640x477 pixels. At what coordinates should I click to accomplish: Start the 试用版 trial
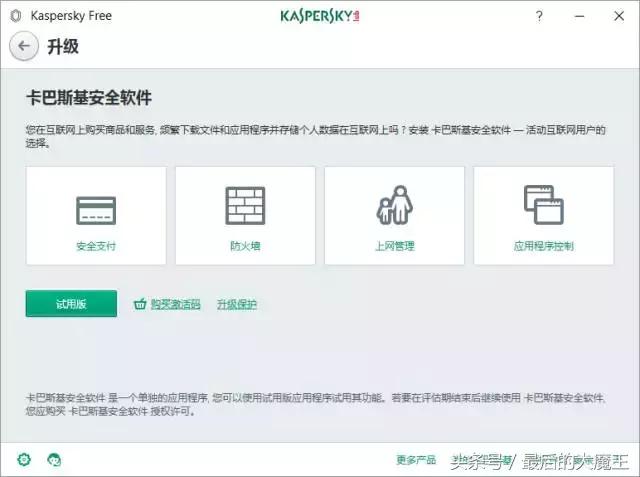[71, 304]
